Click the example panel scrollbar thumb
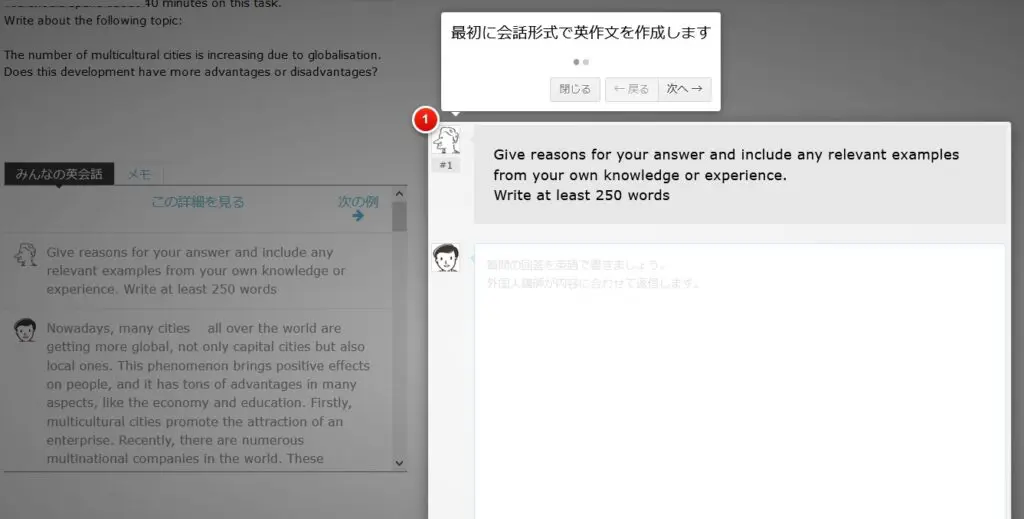This screenshot has height=519, width=1024. (x=400, y=217)
